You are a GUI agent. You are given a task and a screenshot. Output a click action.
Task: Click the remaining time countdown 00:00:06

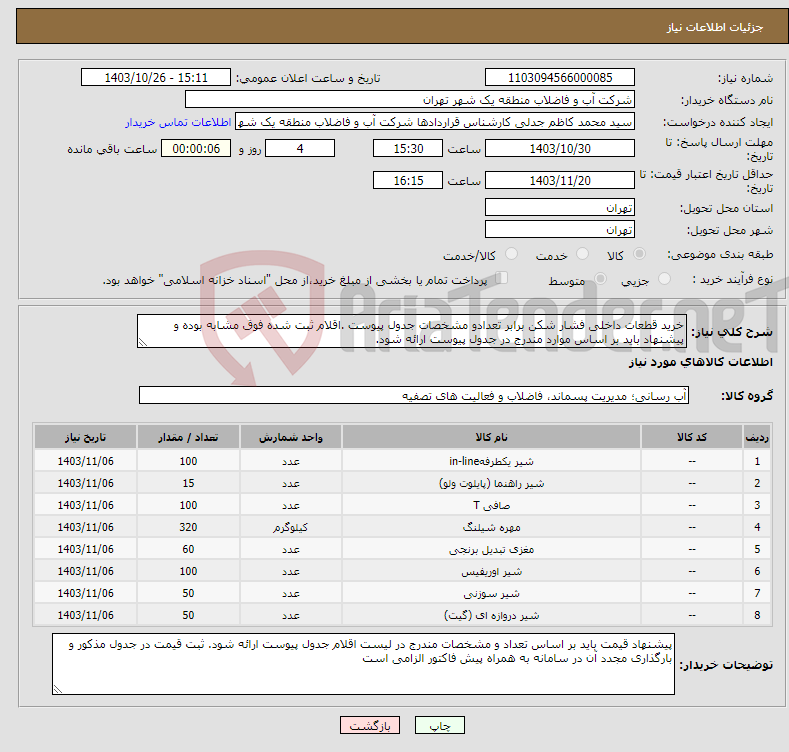(x=196, y=148)
